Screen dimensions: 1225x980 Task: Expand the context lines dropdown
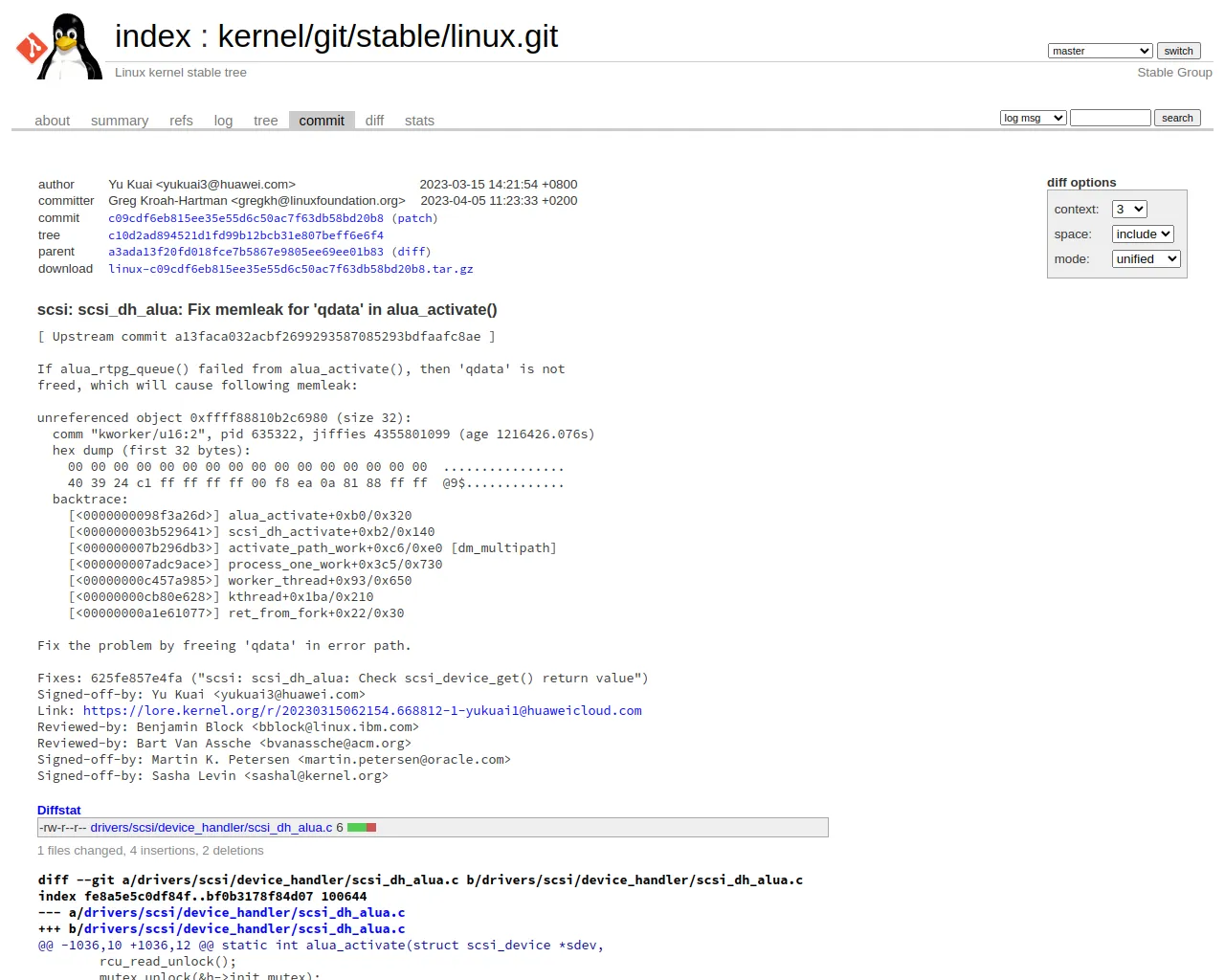pyautogui.click(x=1129, y=209)
